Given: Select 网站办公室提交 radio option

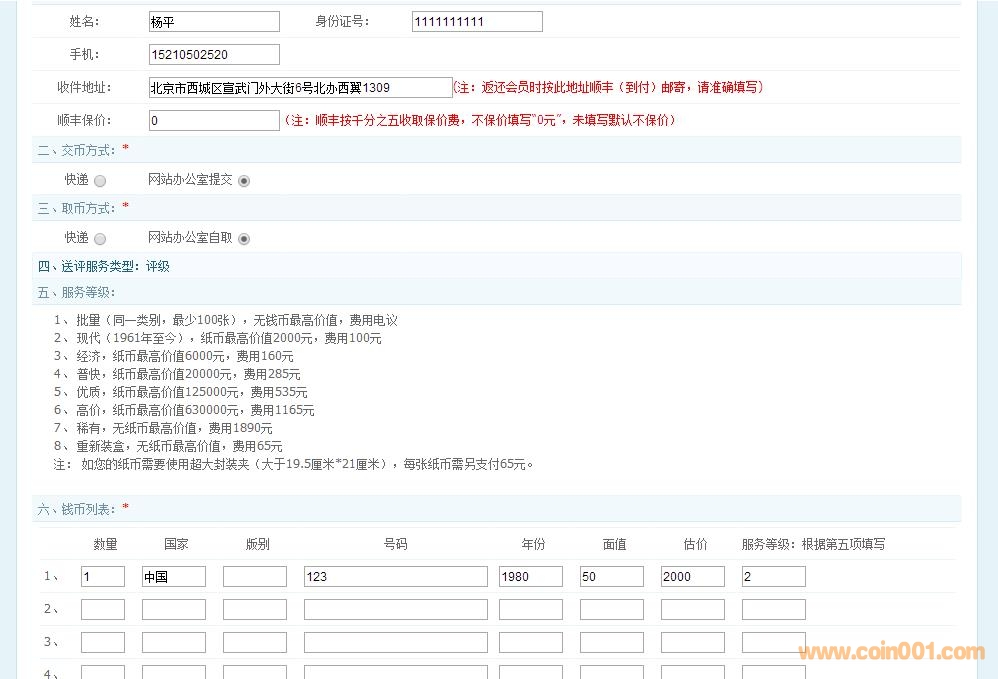Looking at the screenshot, I should point(244,181).
